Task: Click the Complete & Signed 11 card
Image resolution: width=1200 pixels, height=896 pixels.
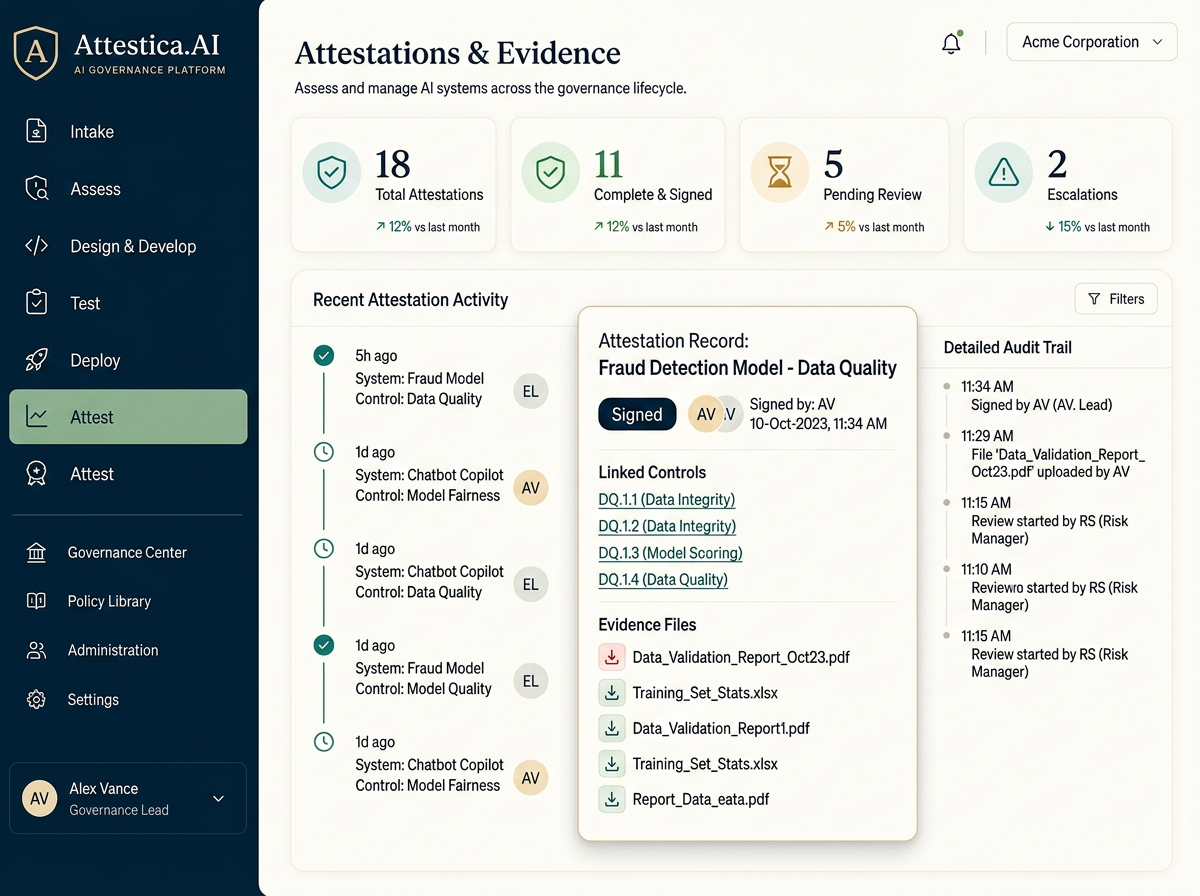Action: [x=617, y=184]
